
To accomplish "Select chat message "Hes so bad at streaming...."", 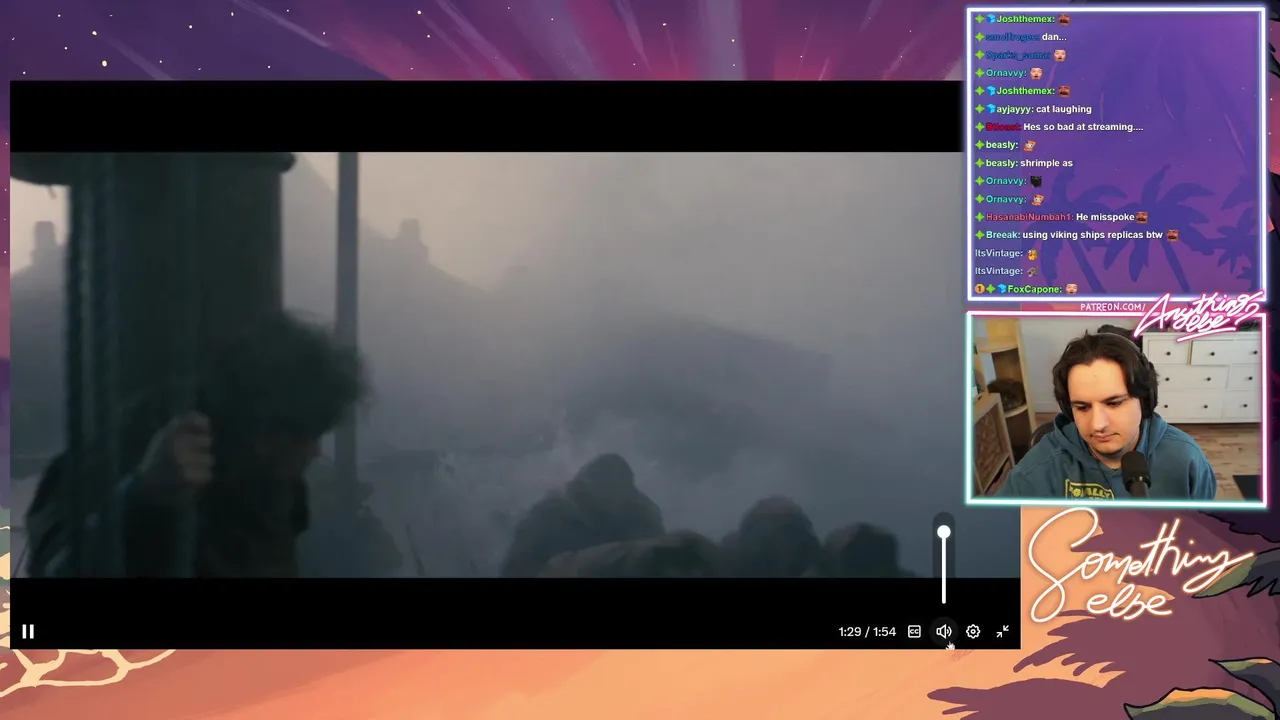I will click(1083, 127).
